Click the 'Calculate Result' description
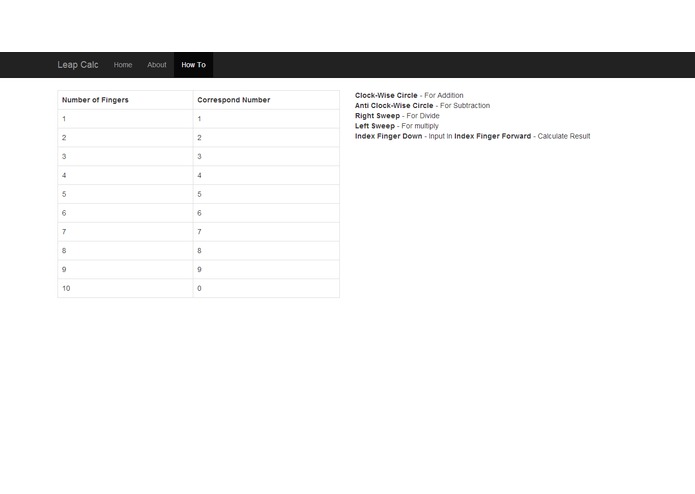 click(564, 136)
